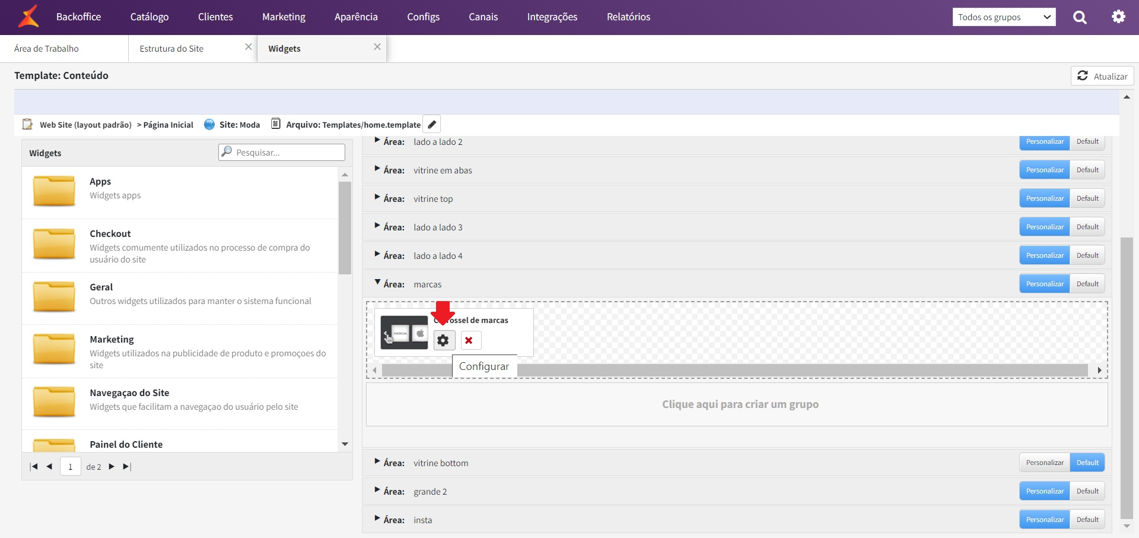This screenshot has width=1139, height=538.
Task: Expand the lado a lado 4 area
Action: click(377, 254)
